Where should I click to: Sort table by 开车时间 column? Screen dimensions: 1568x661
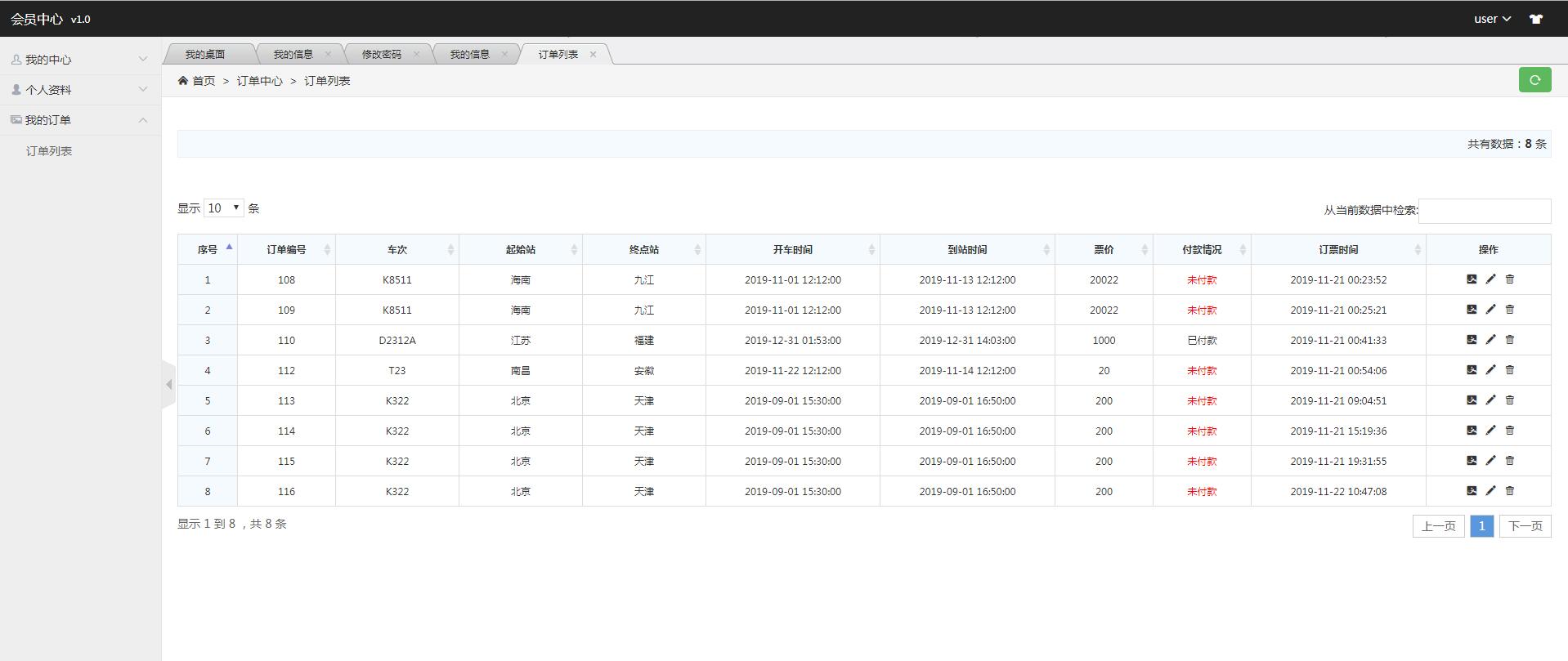(793, 249)
